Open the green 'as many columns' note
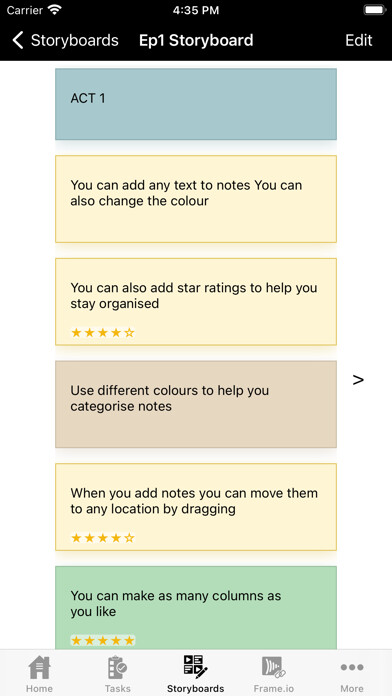Viewport: 392px width, 696px height. tap(196, 608)
